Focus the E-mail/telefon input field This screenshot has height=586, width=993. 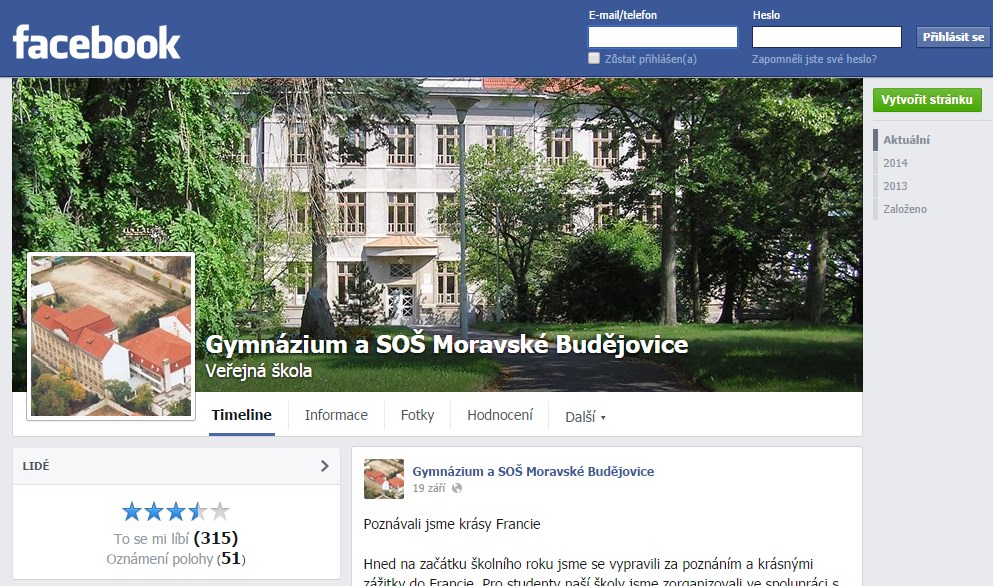pos(663,37)
